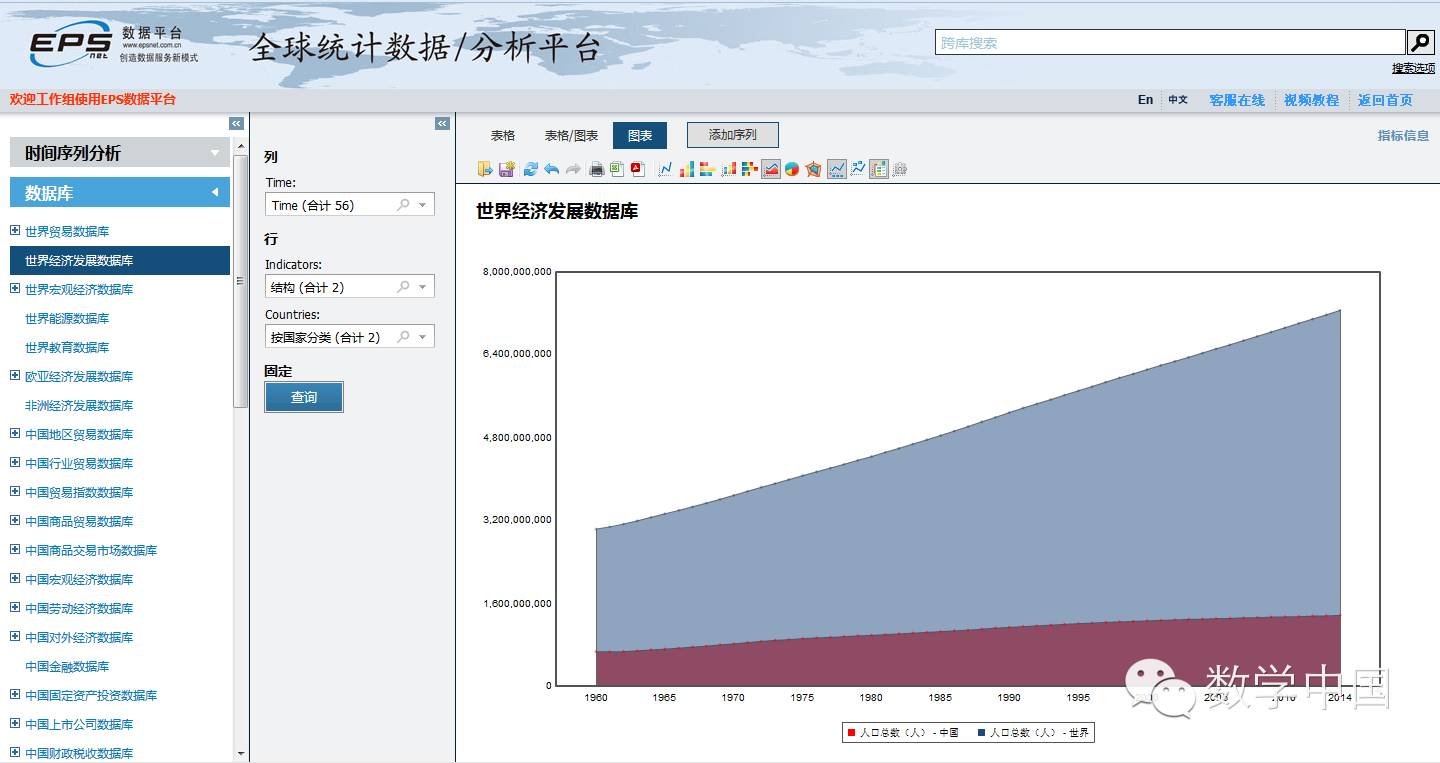Switch to the 表格 tab
This screenshot has height=763, width=1440.
(x=503, y=135)
